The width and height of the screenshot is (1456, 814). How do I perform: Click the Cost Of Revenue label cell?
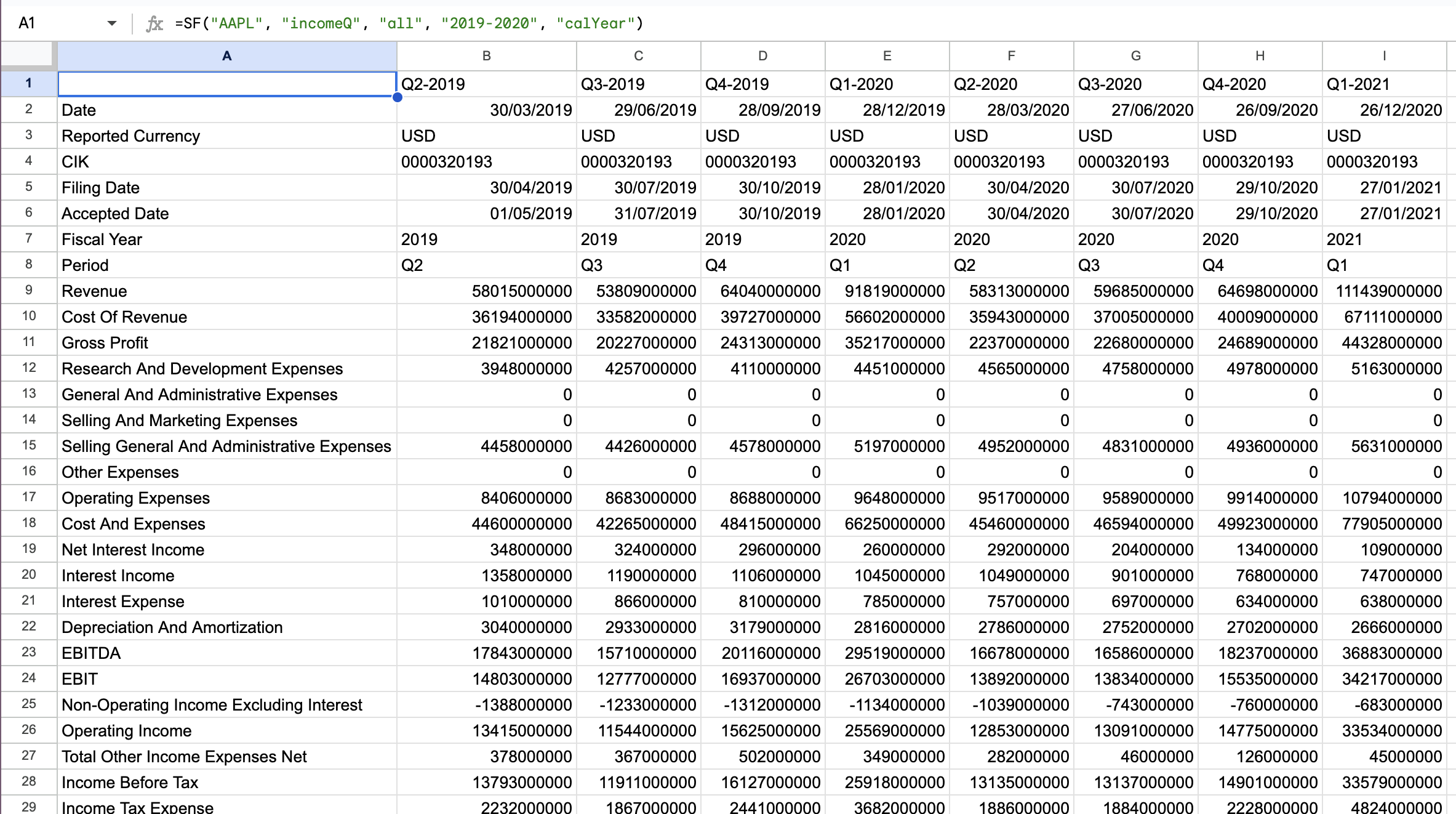tap(227, 316)
